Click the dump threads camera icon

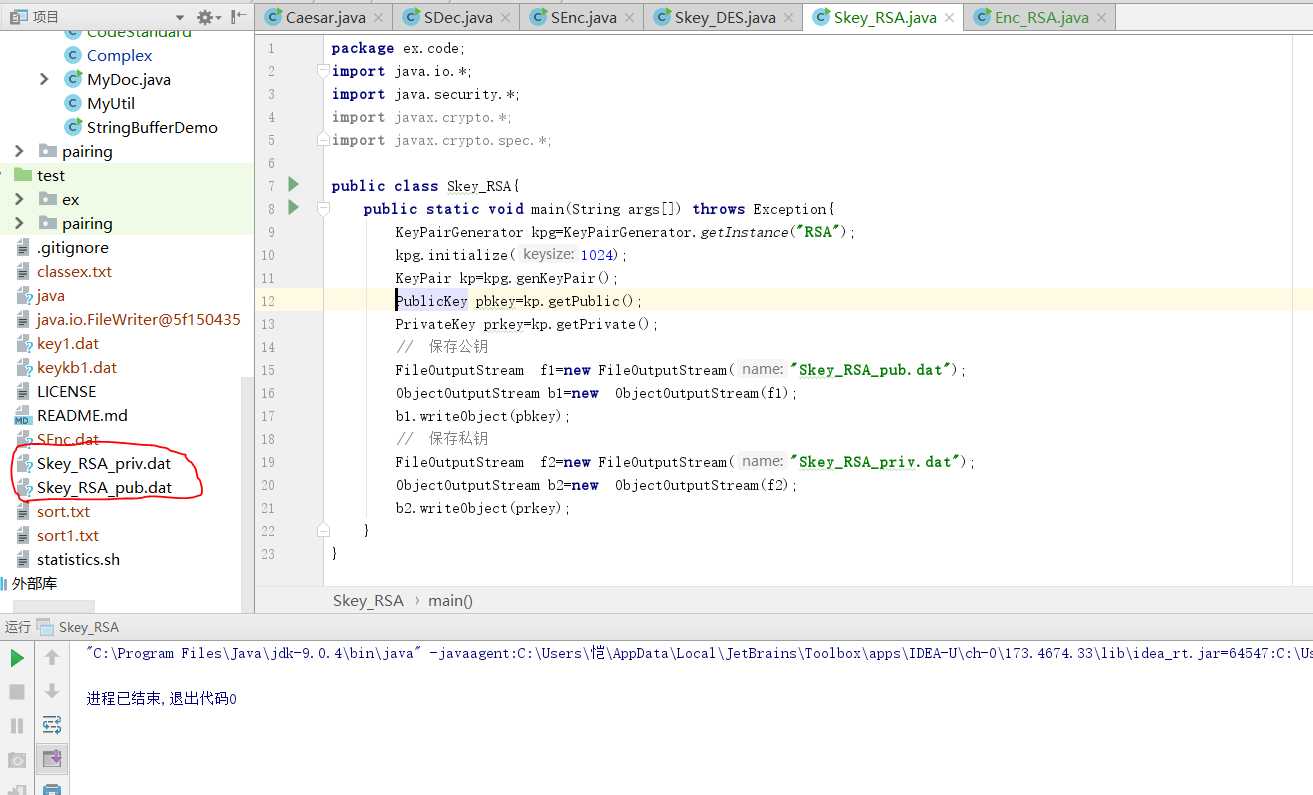click(x=17, y=760)
